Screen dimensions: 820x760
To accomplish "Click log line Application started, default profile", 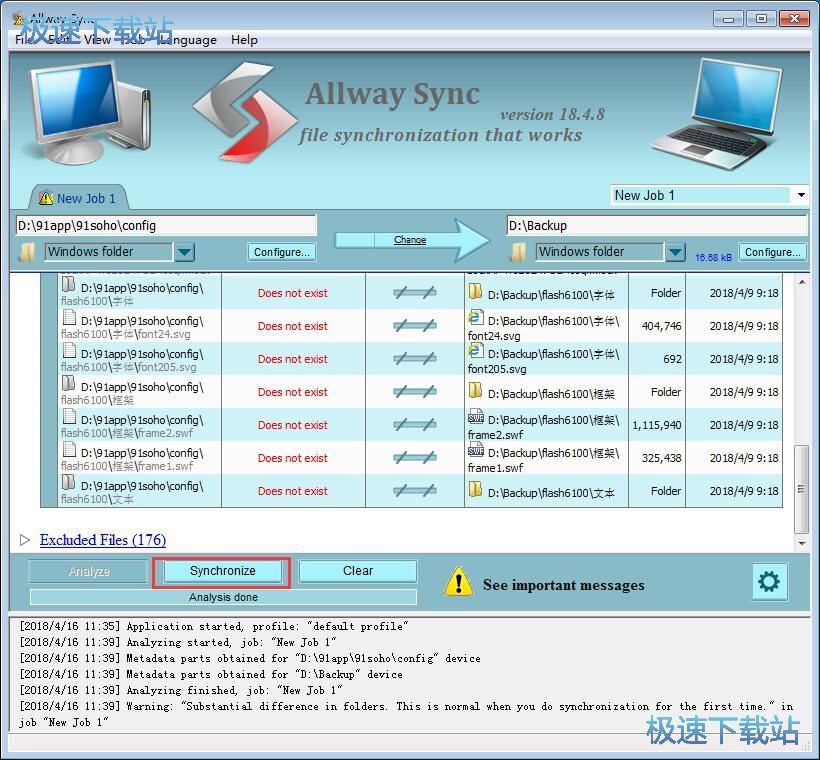I will 214,626.
